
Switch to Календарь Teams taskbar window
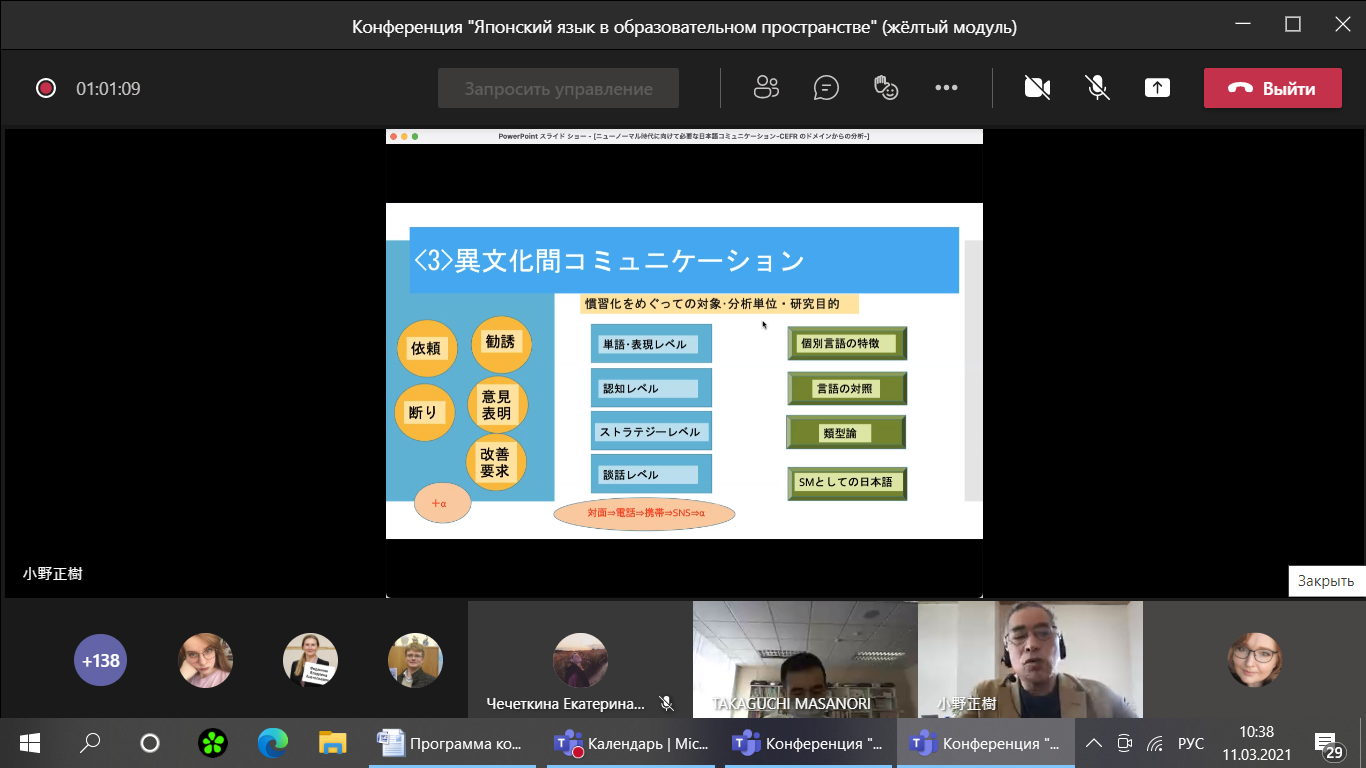tap(632, 743)
